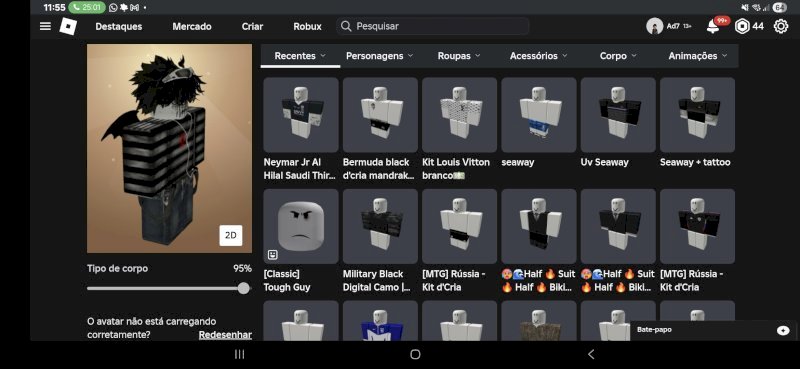Open the Destaques tab
The image size is (800, 369).
pyautogui.click(x=119, y=27)
